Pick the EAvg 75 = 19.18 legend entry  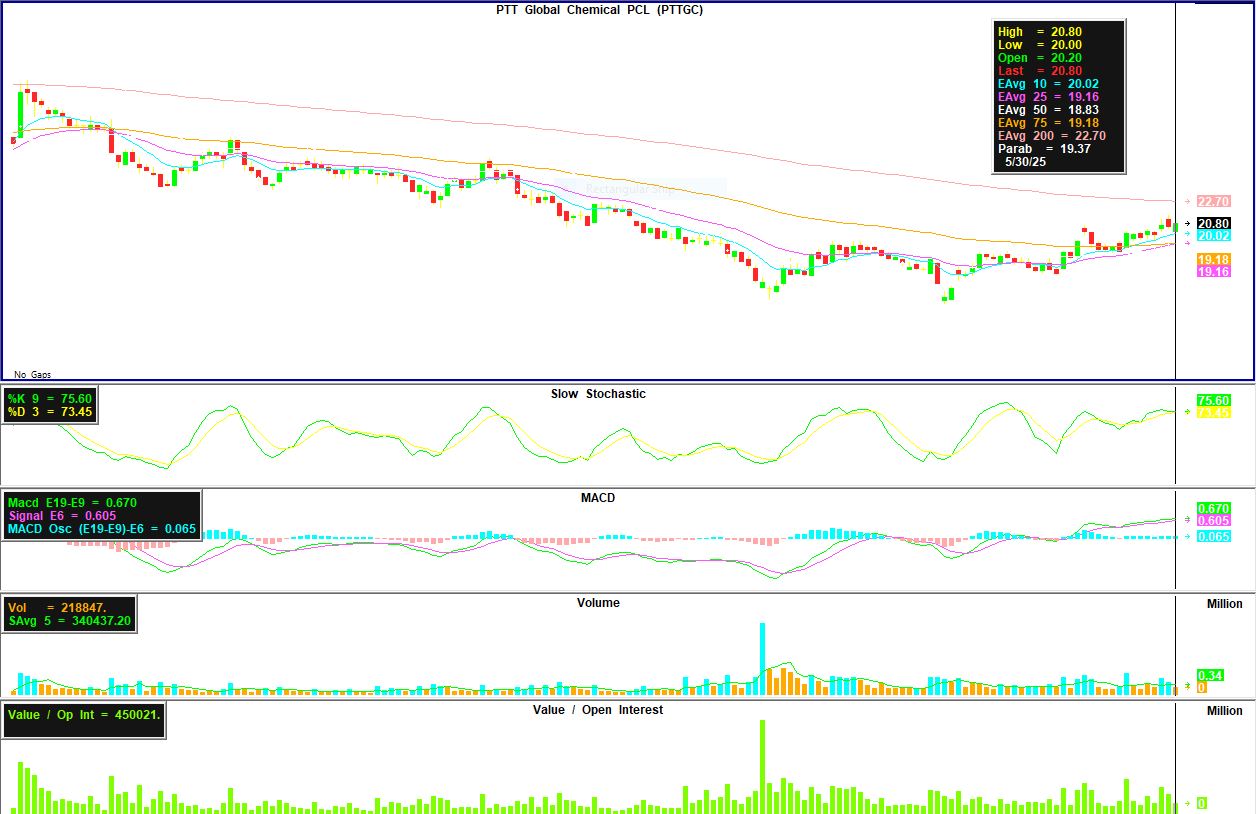coord(1049,123)
